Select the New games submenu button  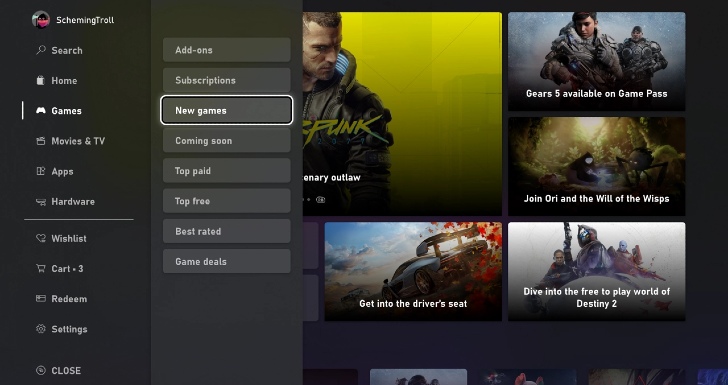[227, 110]
